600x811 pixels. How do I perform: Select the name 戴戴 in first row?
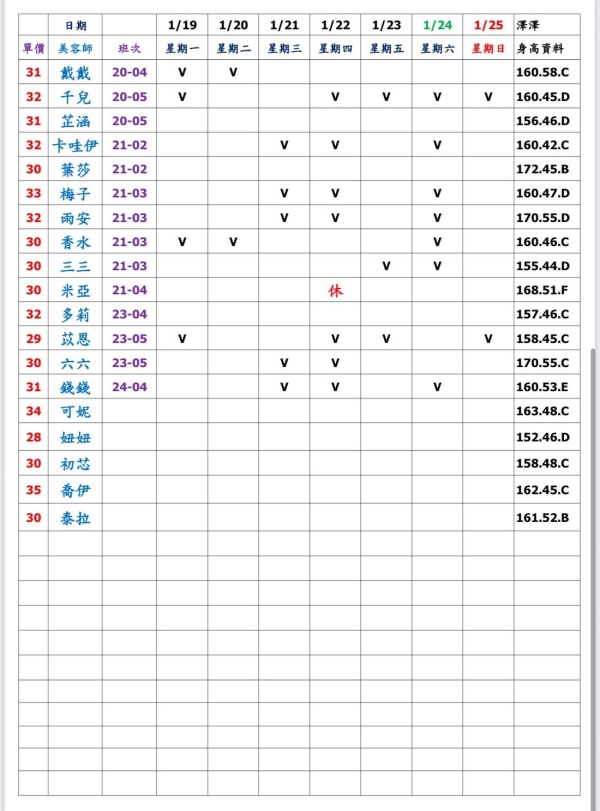(x=75, y=72)
